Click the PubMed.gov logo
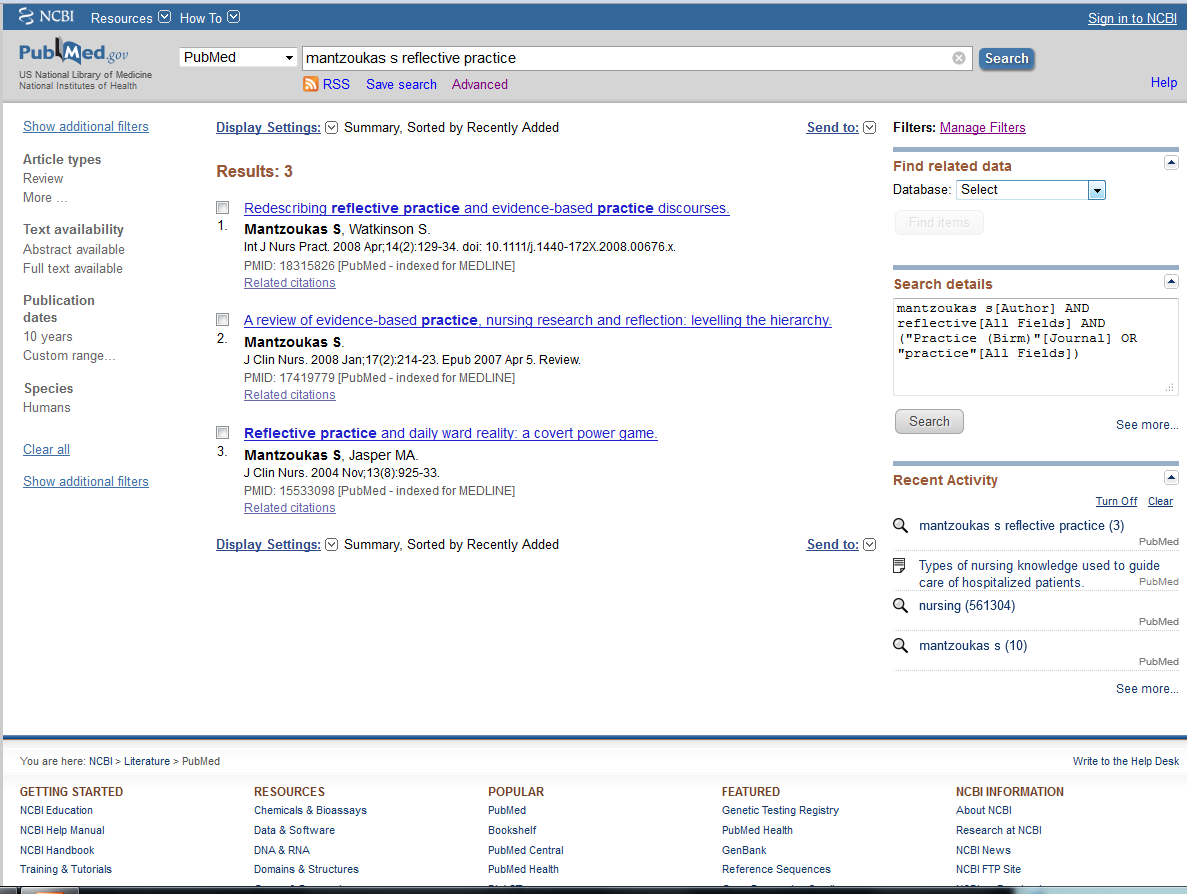Screen dimensions: 1187x894 [x=73, y=52]
